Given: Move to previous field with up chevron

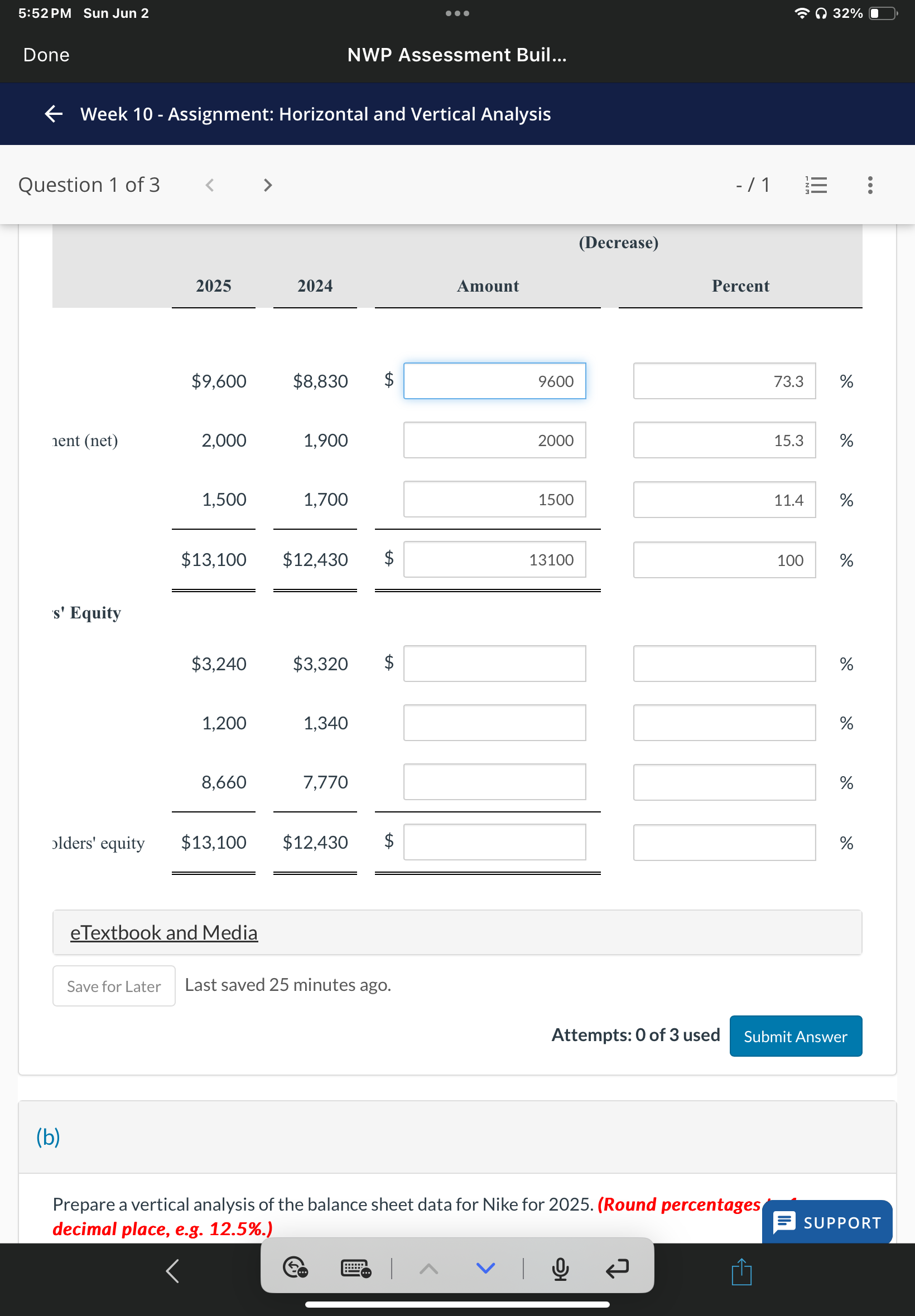Looking at the screenshot, I should pyautogui.click(x=428, y=1269).
